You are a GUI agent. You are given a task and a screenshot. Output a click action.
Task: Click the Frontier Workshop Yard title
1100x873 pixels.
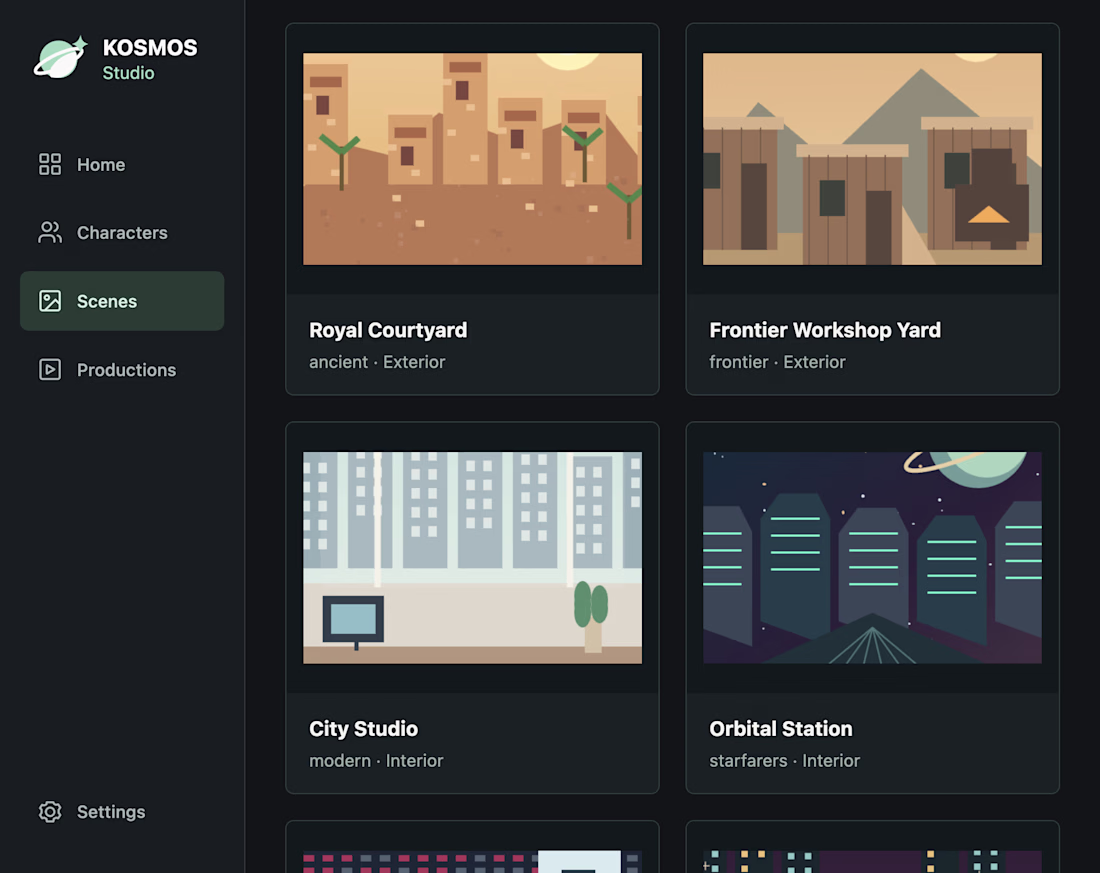pyautogui.click(x=825, y=331)
